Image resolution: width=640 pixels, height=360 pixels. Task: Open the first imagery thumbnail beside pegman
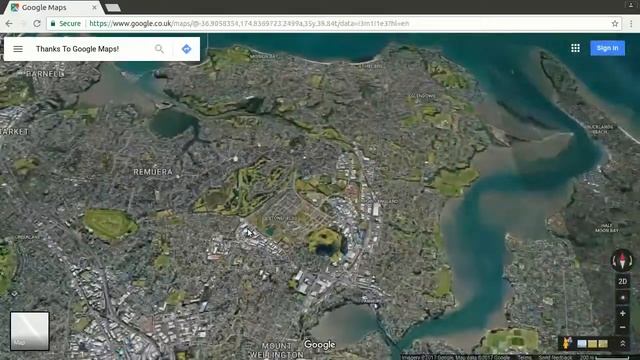[582, 344]
